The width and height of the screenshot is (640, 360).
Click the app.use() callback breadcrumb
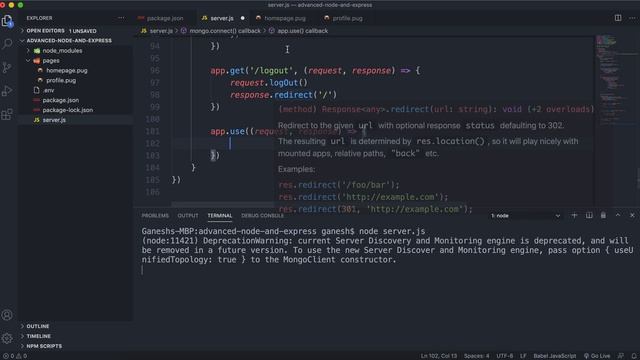(298, 31)
